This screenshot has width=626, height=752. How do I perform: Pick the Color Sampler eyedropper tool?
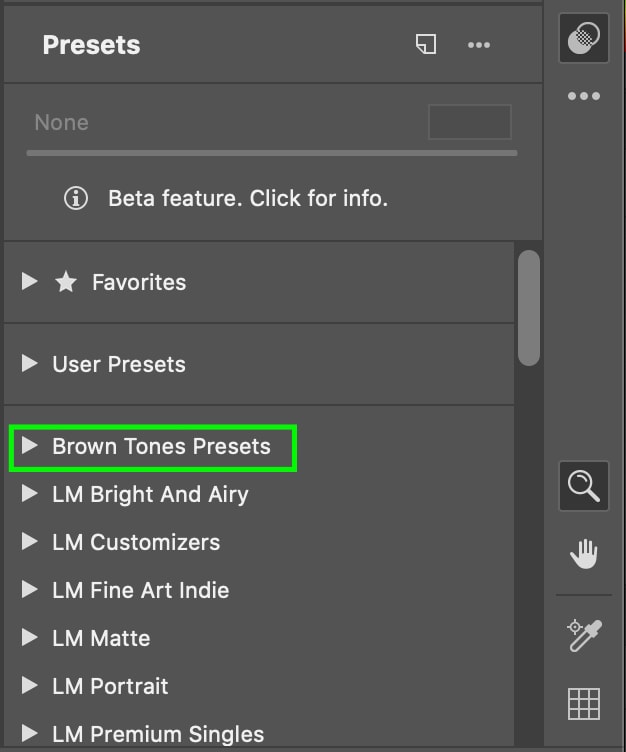[x=584, y=635]
